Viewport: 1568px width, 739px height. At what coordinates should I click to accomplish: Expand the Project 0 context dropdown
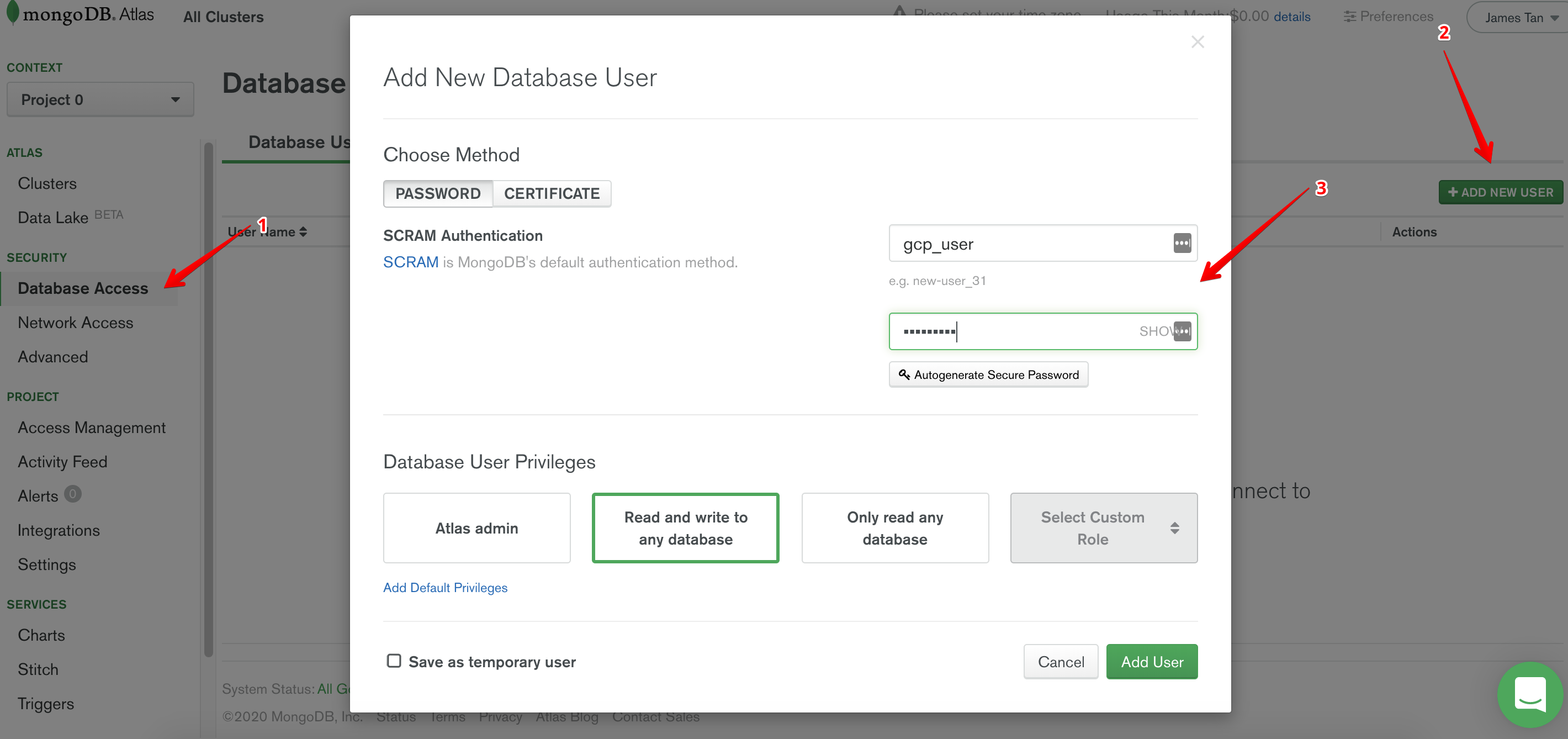[x=100, y=99]
